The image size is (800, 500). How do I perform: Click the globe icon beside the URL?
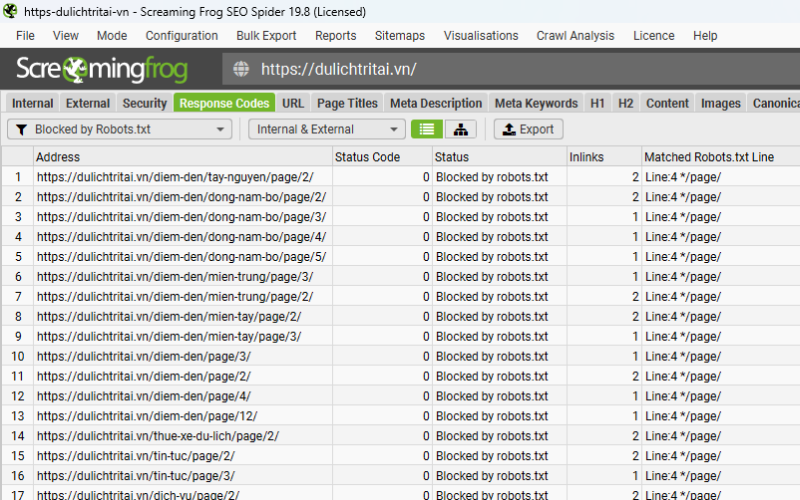[241, 69]
